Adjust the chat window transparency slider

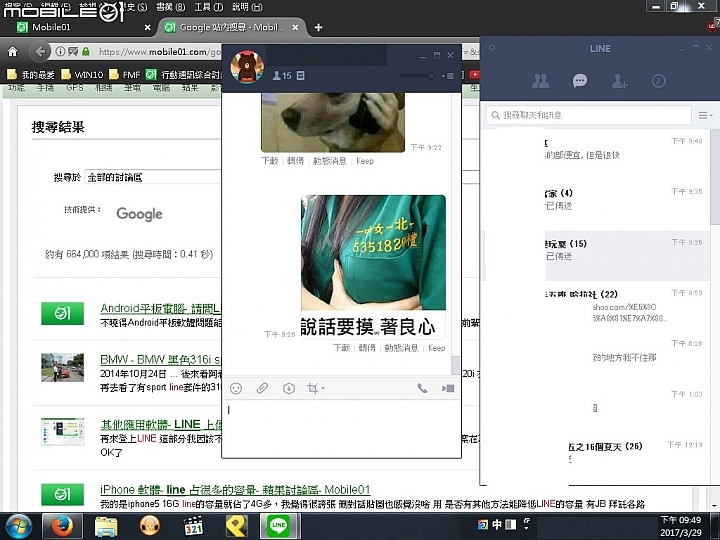[417, 75]
